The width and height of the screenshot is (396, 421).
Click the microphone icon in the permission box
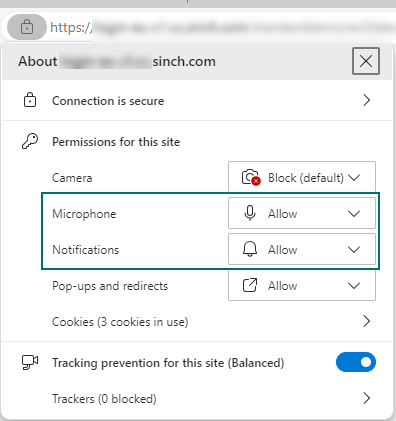point(250,213)
